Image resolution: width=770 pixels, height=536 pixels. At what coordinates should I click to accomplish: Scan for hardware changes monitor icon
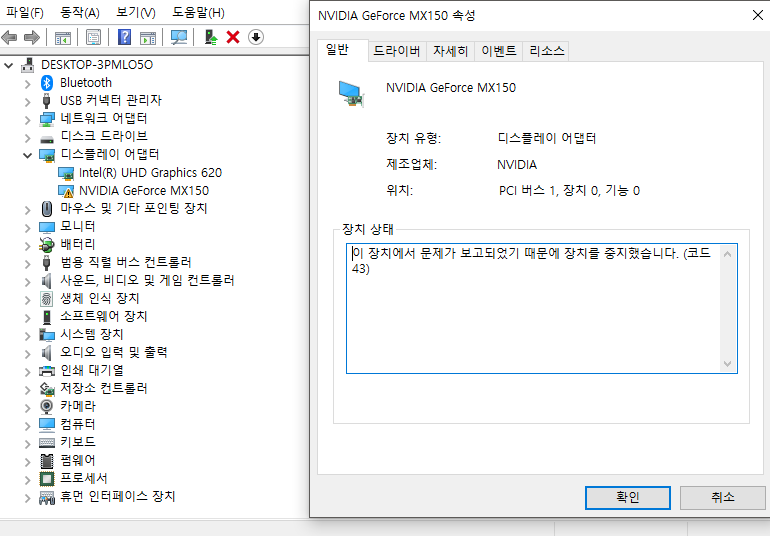(x=179, y=37)
